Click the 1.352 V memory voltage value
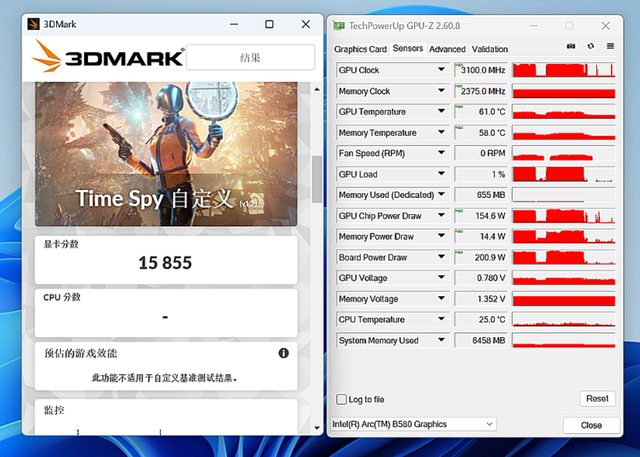This screenshot has height=457, width=640. [x=491, y=299]
